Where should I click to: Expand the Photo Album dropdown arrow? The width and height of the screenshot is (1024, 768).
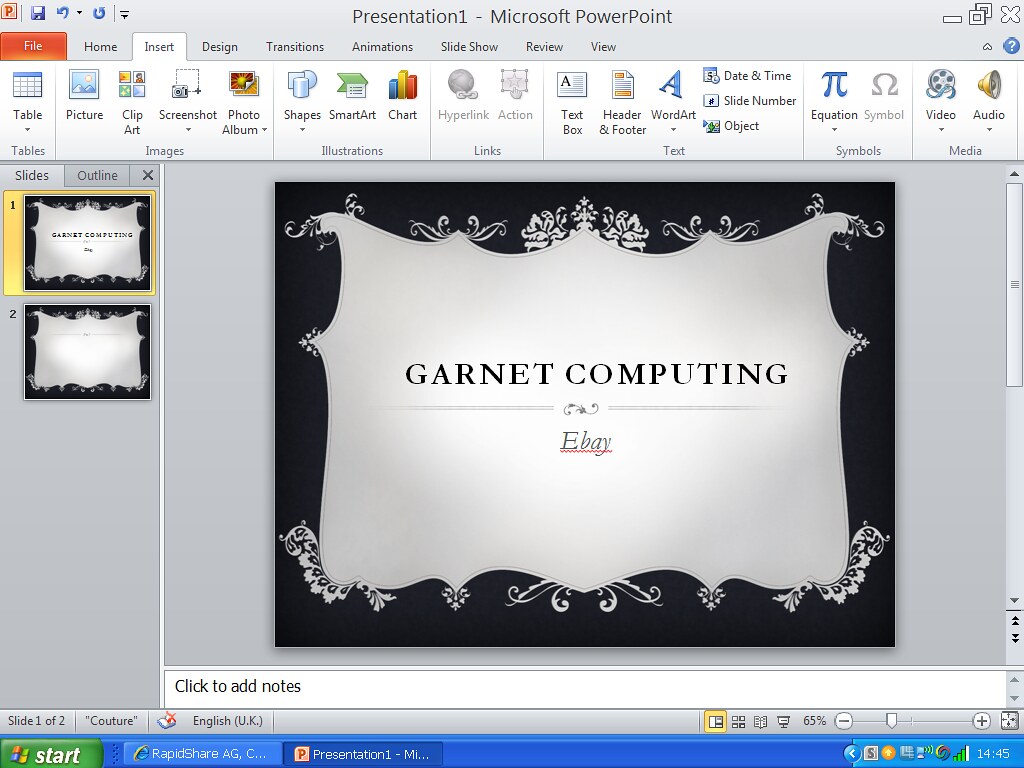pos(264,130)
